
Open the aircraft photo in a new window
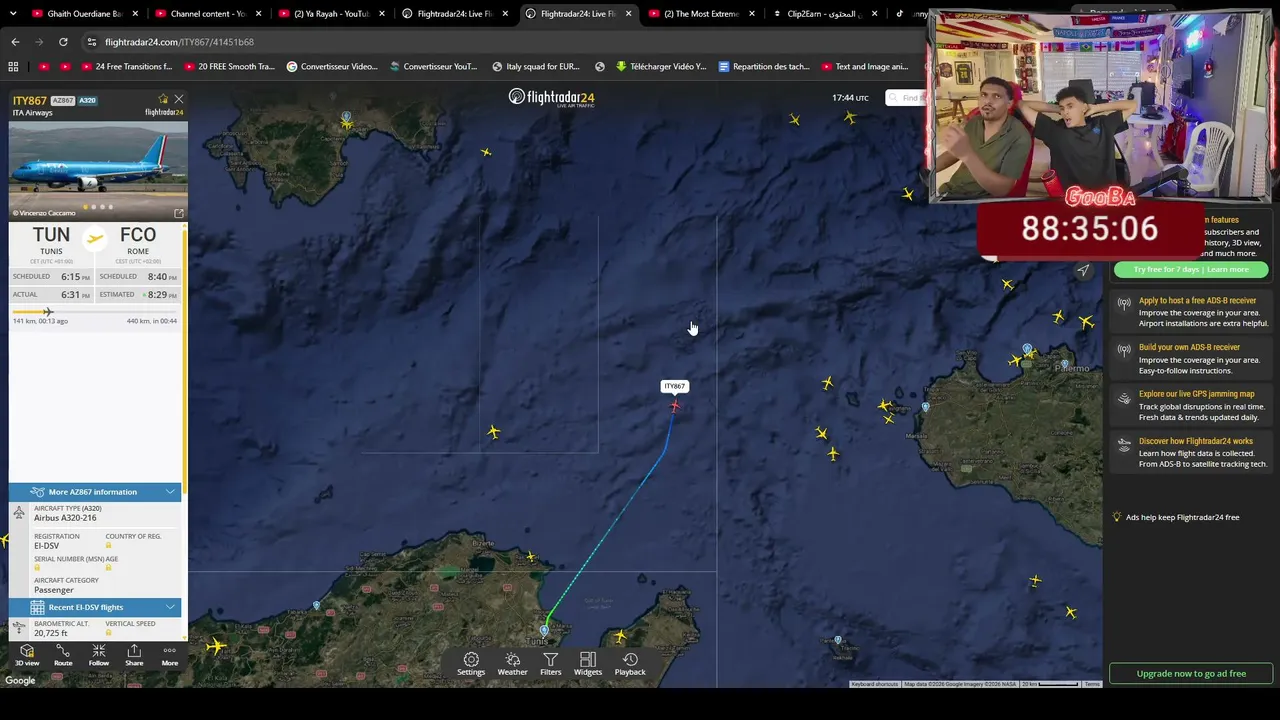coord(179,213)
